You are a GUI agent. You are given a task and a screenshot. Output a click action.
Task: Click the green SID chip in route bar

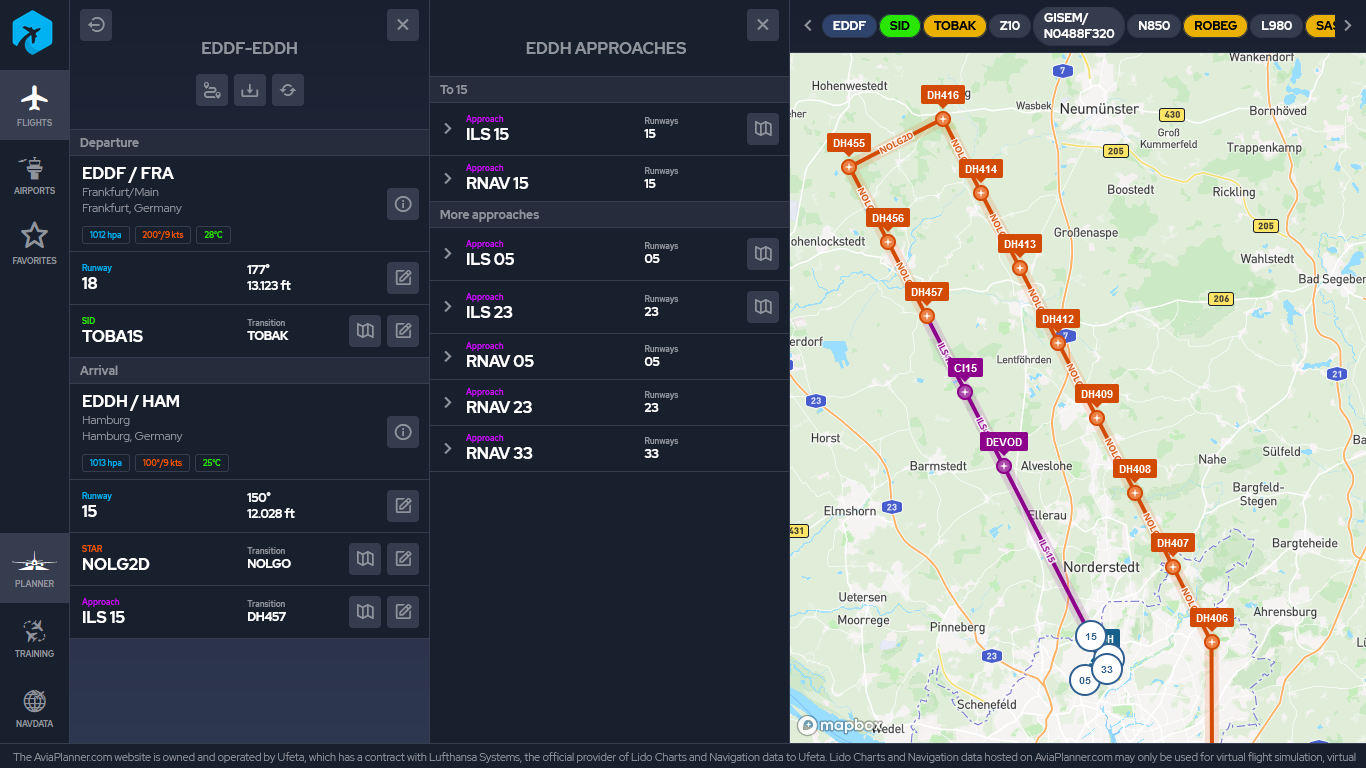[x=899, y=26]
